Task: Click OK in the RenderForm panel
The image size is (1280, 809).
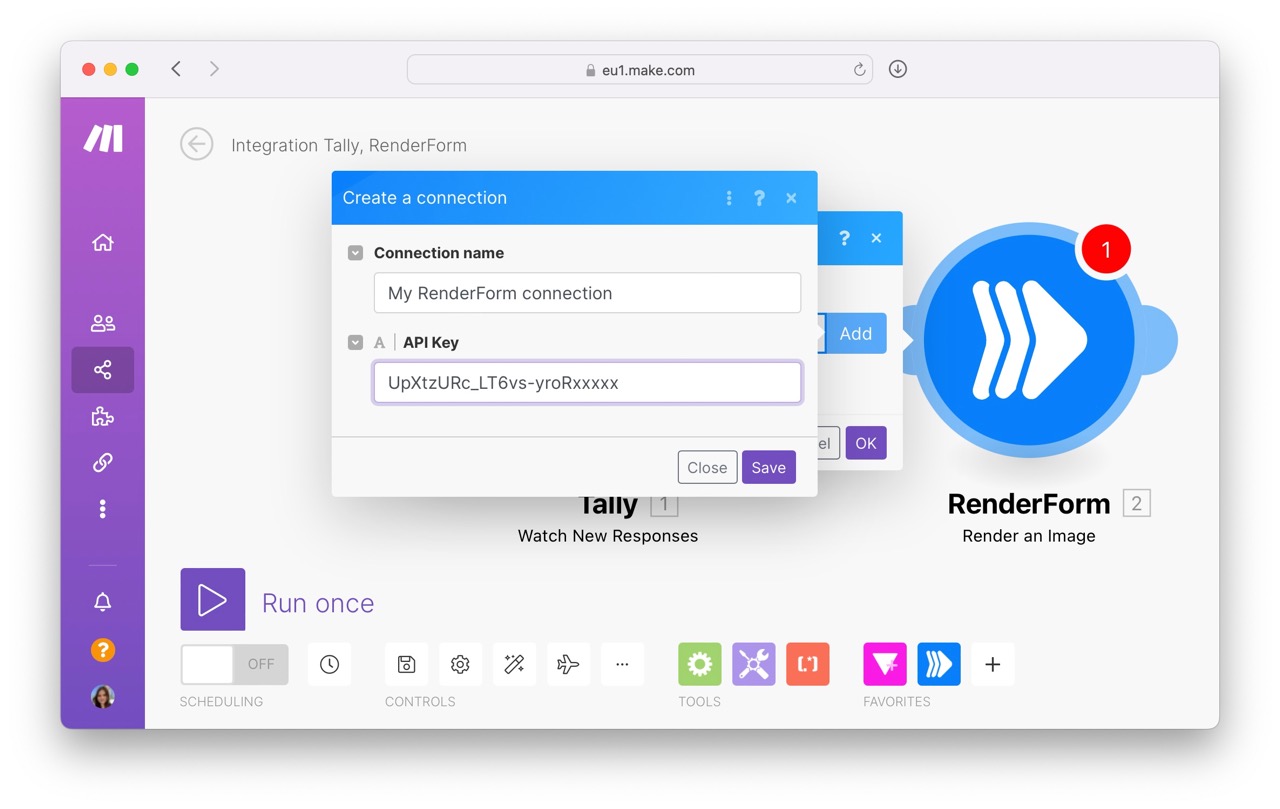Action: click(866, 443)
